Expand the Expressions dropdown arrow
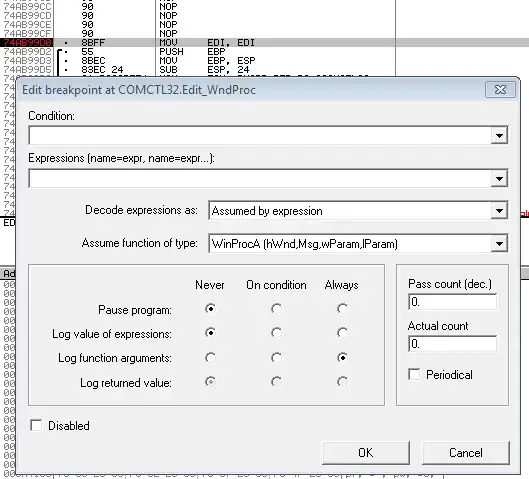The image size is (529, 479). (x=499, y=178)
